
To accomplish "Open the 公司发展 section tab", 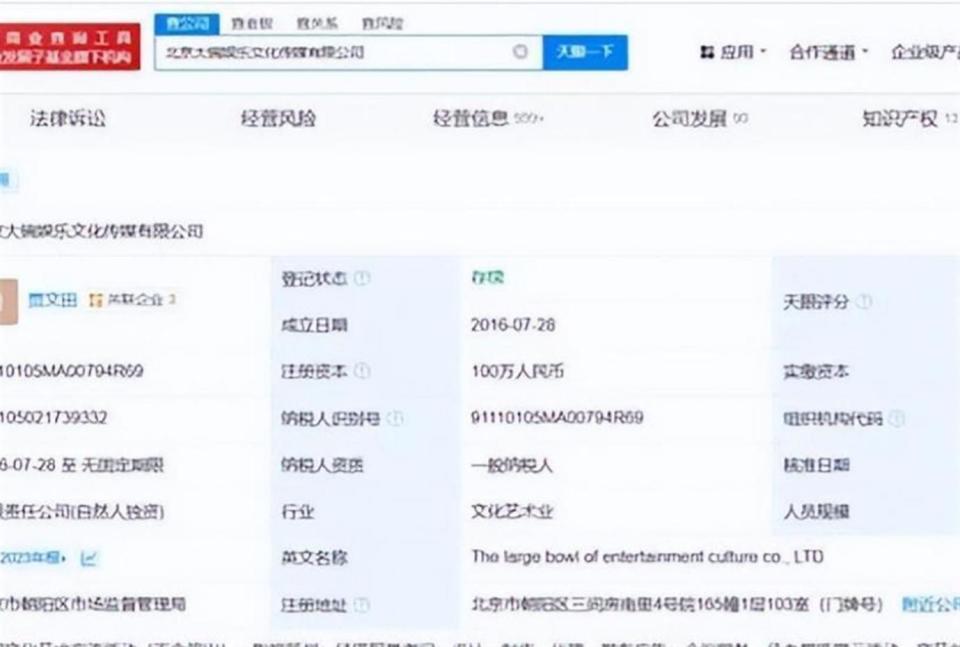I will (700, 118).
